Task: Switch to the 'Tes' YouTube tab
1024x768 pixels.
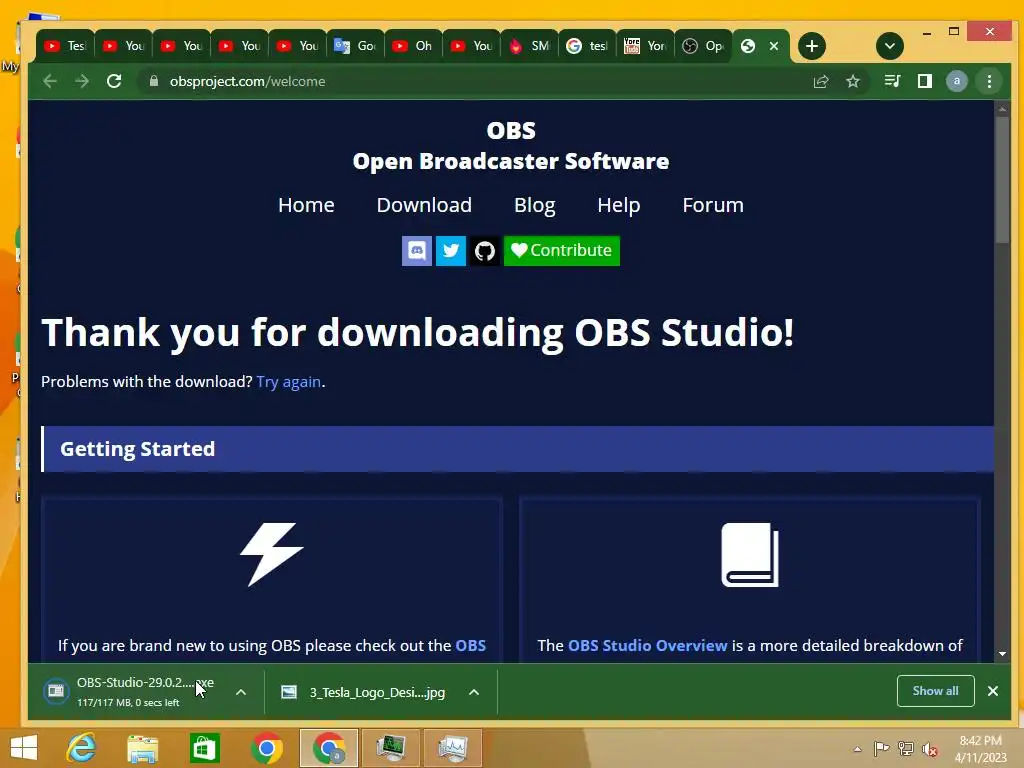Action: pos(65,46)
